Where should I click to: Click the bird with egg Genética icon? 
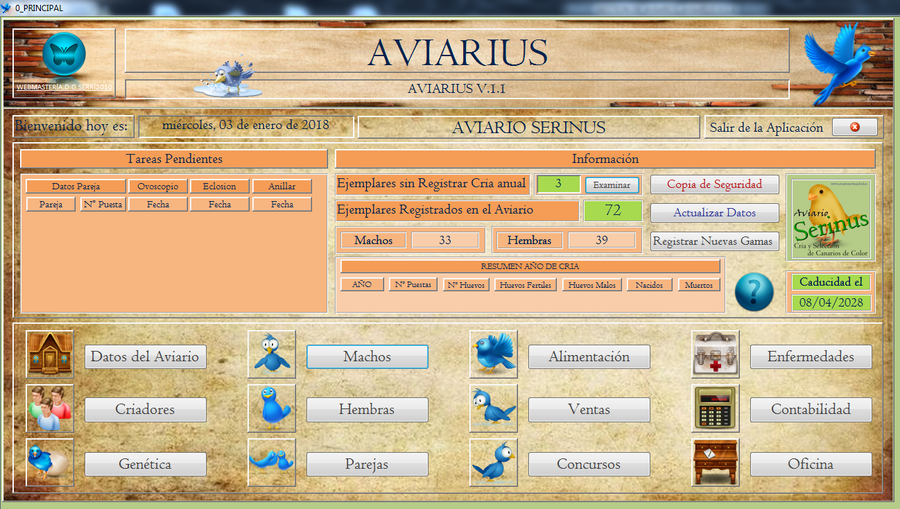tap(50, 463)
